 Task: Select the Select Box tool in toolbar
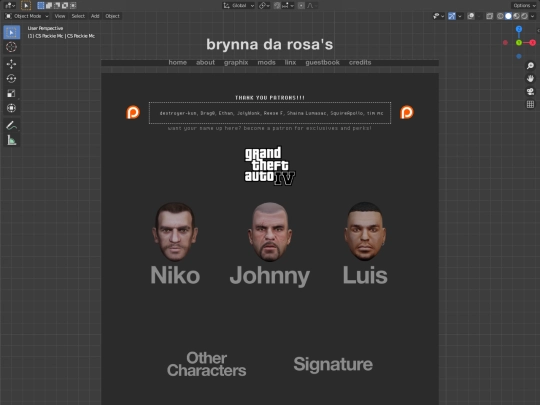click(x=11, y=32)
